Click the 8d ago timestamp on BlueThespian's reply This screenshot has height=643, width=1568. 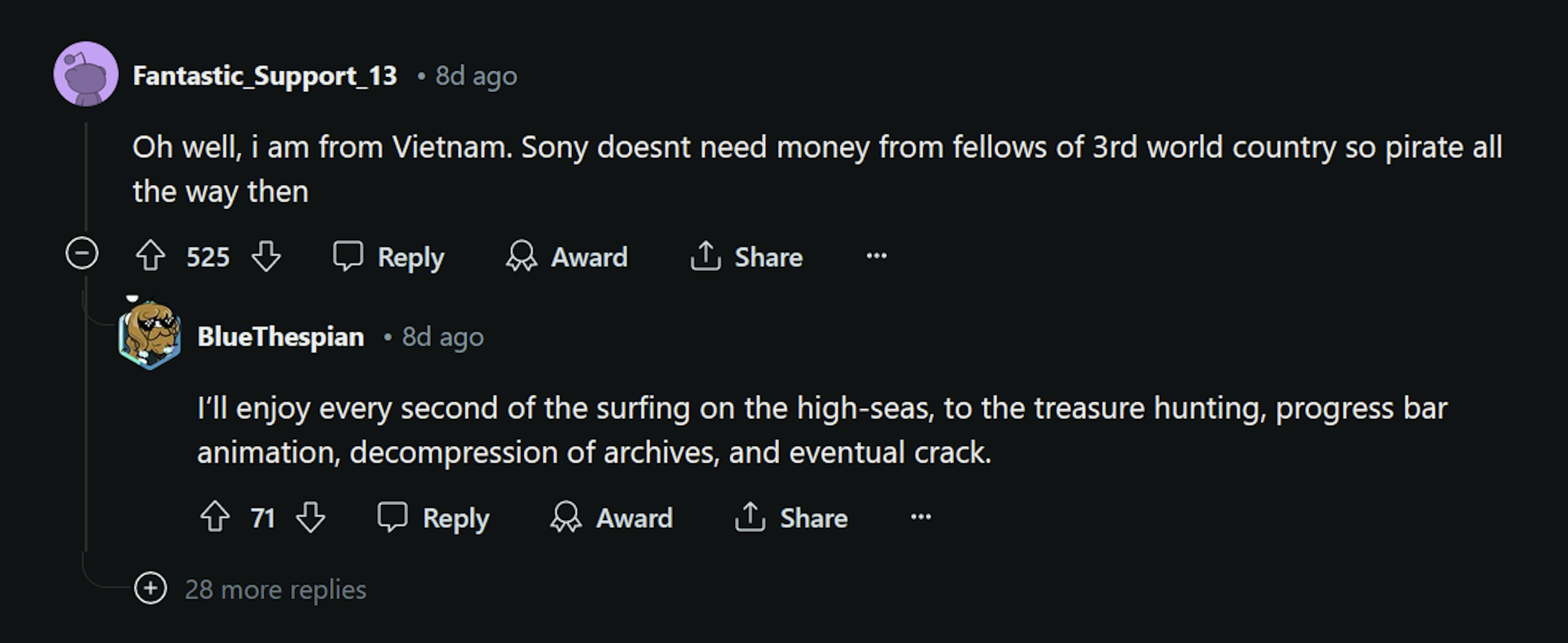tap(443, 337)
